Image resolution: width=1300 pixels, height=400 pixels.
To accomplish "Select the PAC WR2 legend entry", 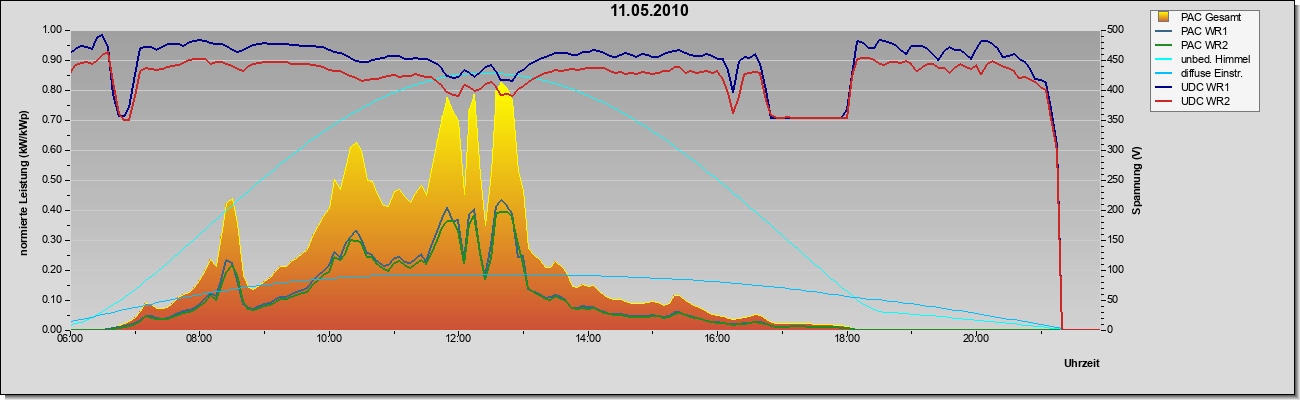I will point(1201,45).
